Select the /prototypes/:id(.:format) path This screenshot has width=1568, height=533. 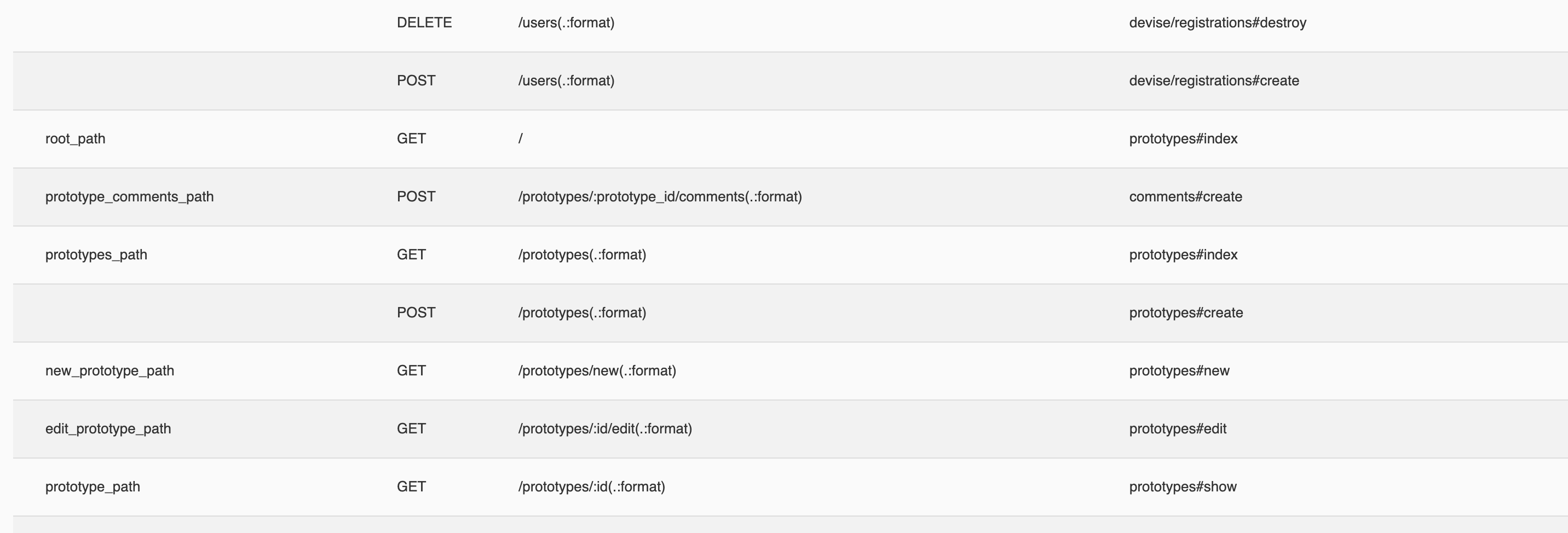pyautogui.click(x=591, y=486)
